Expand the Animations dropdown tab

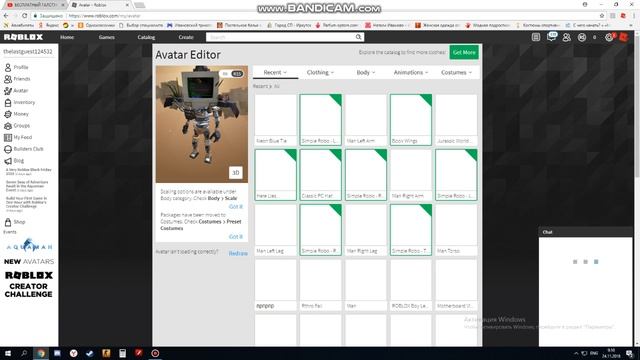click(411, 72)
